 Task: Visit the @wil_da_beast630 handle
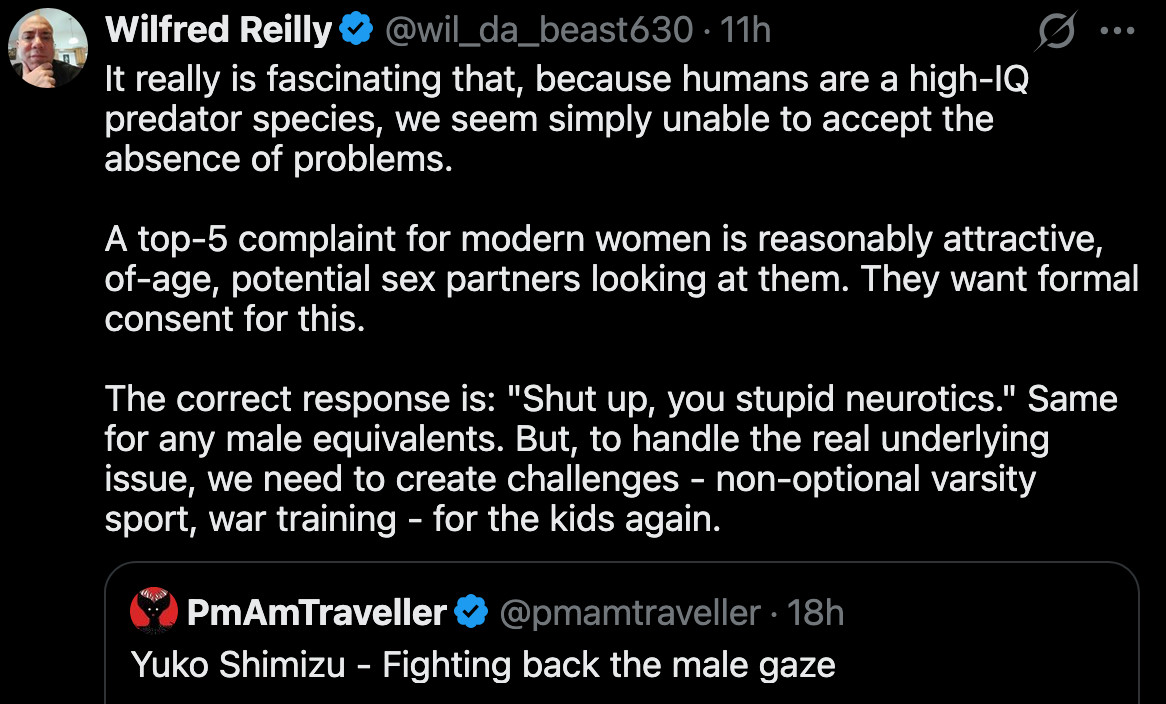pos(538,31)
